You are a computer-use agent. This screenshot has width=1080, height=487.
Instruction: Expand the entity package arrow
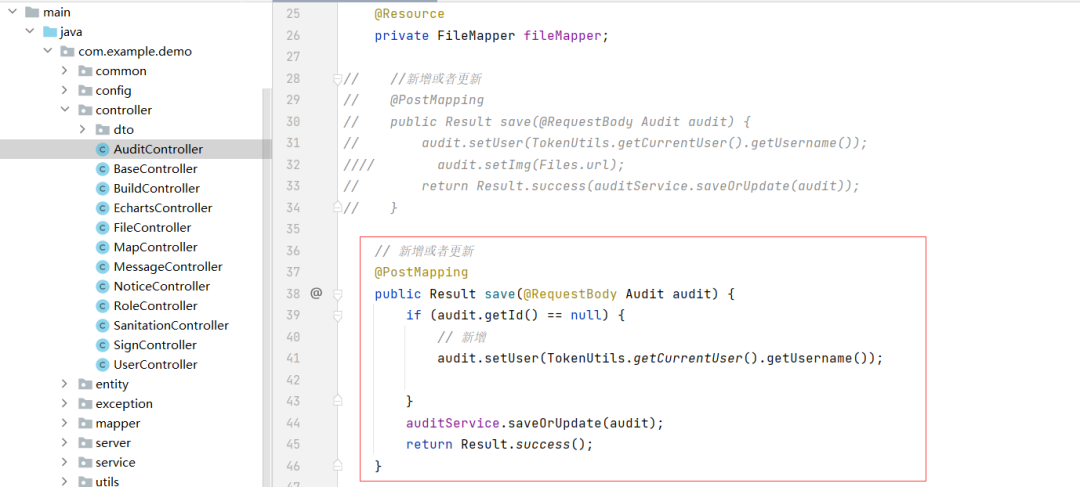[x=65, y=385]
